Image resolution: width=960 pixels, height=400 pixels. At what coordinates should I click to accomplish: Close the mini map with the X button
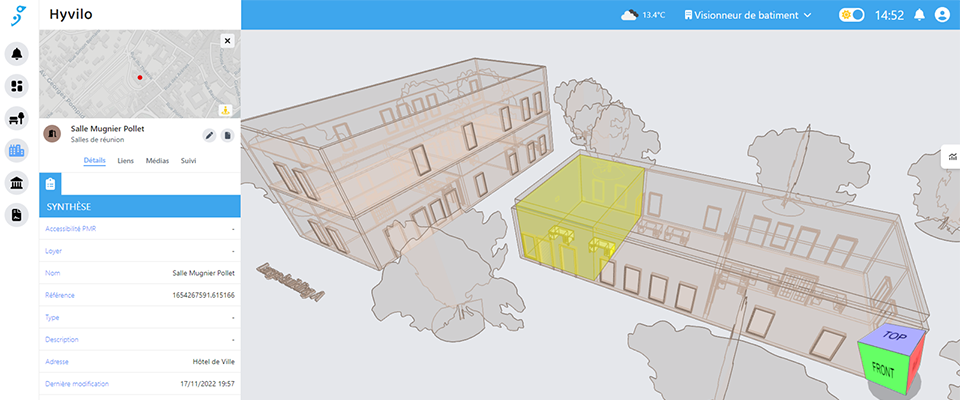coord(227,41)
